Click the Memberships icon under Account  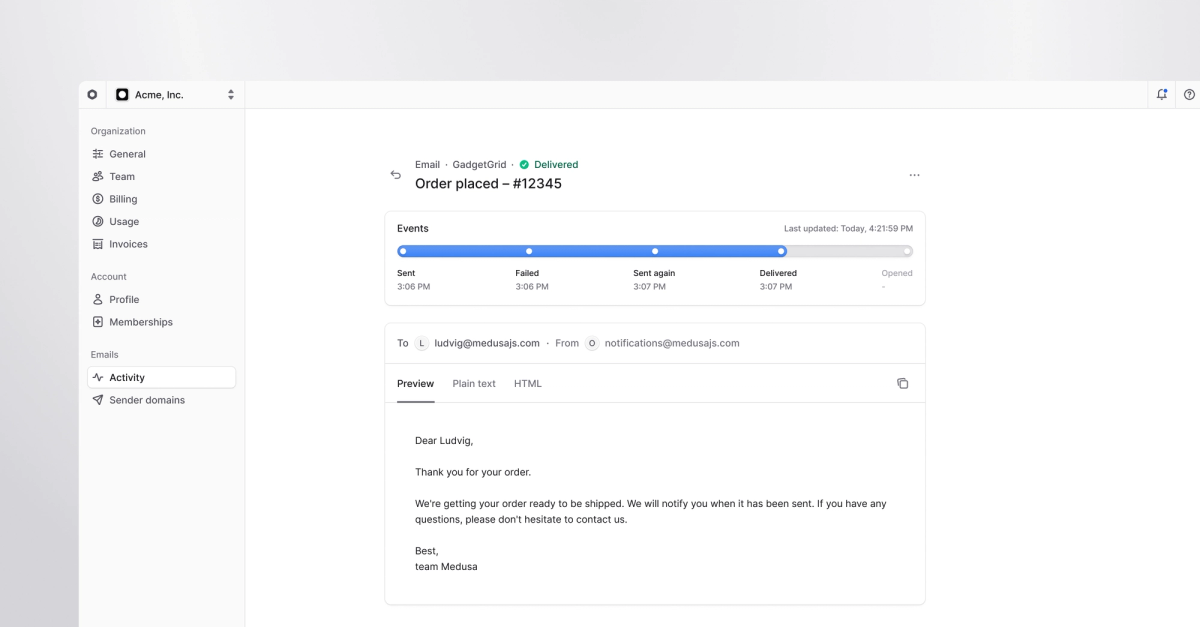click(x=99, y=321)
